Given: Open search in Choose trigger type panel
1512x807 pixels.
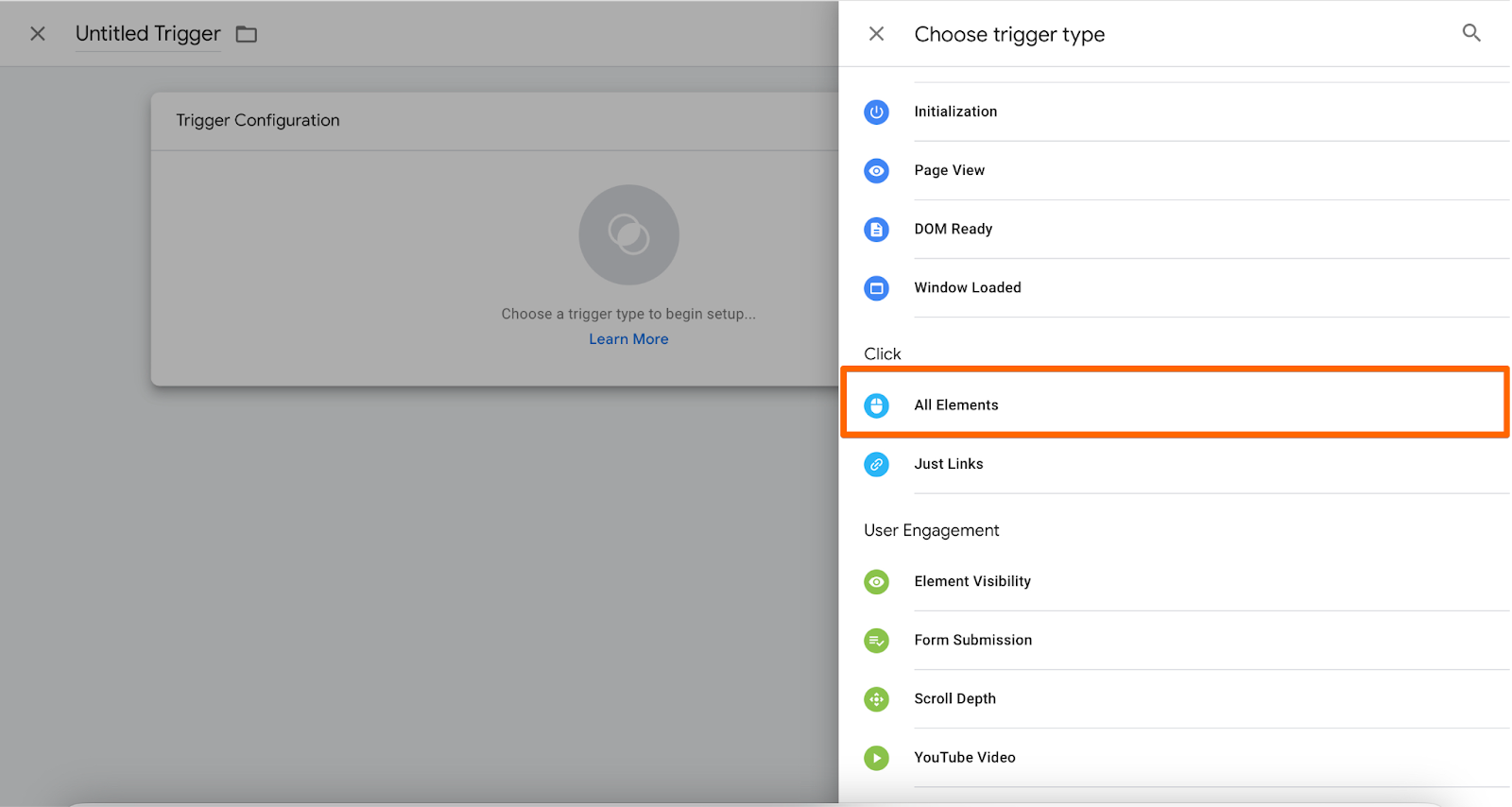Looking at the screenshot, I should [1470, 33].
